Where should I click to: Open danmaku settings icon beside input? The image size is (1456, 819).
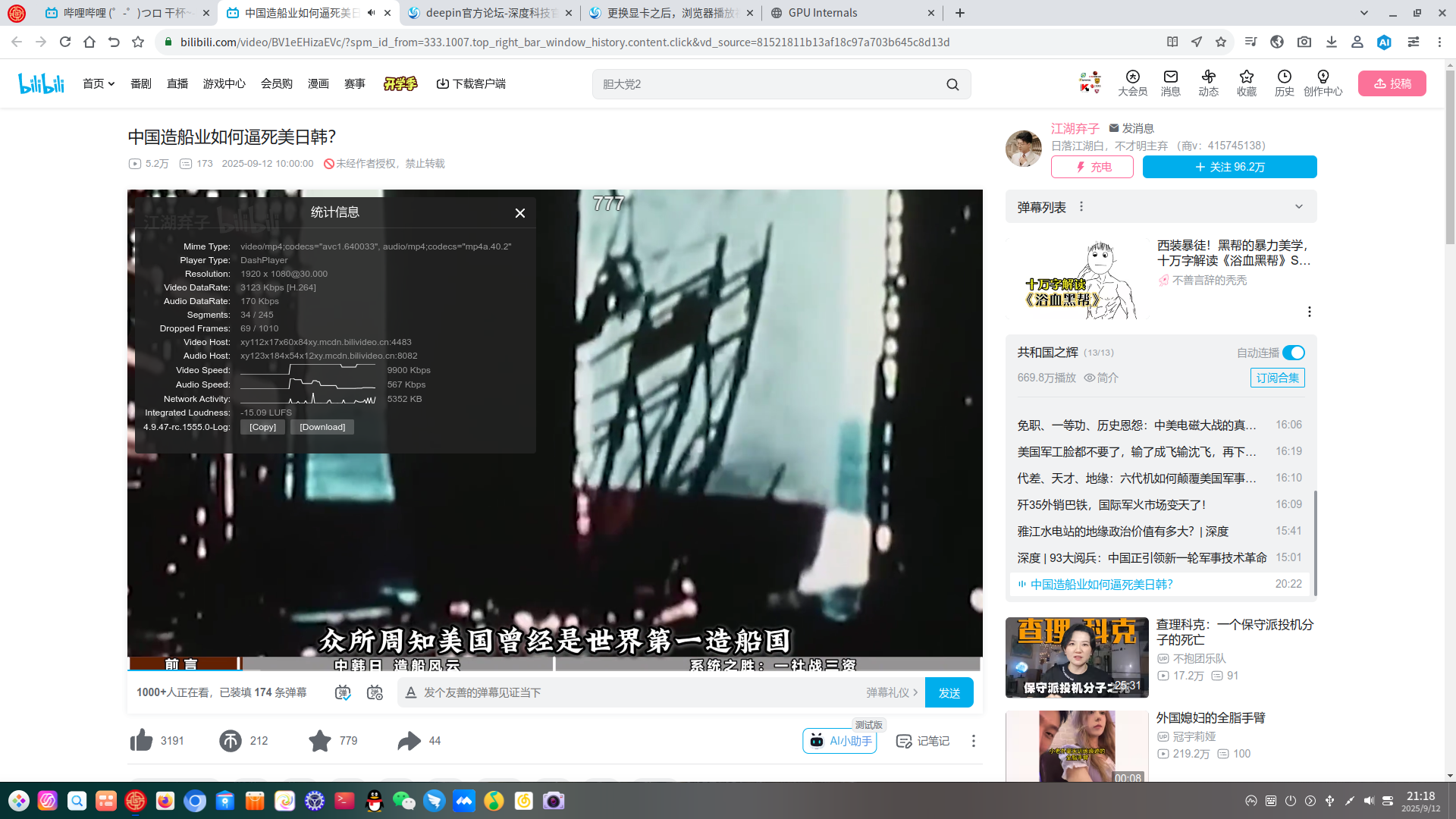tap(375, 692)
